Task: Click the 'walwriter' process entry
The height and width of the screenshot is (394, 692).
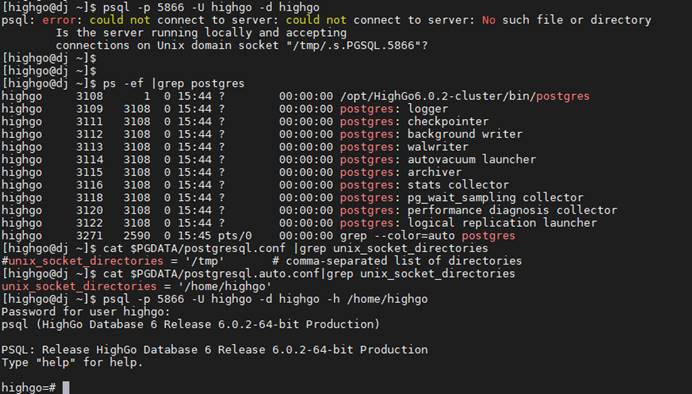Action: point(437,147)
